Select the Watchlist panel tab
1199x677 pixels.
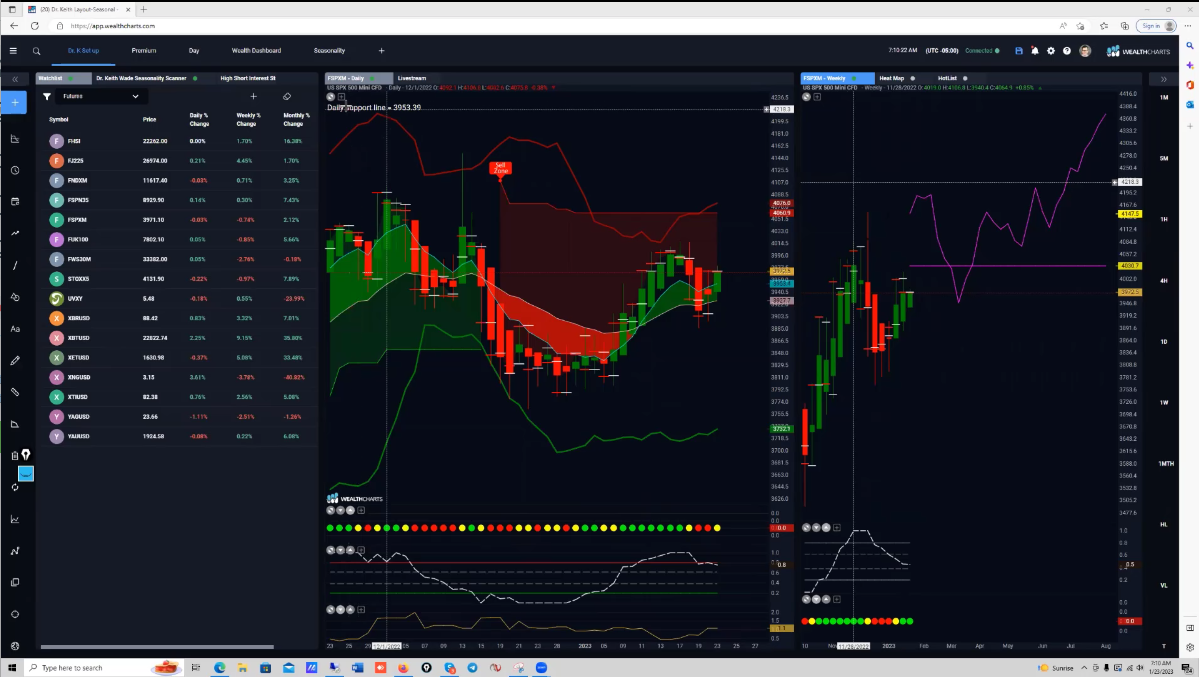tap(63, 78)
